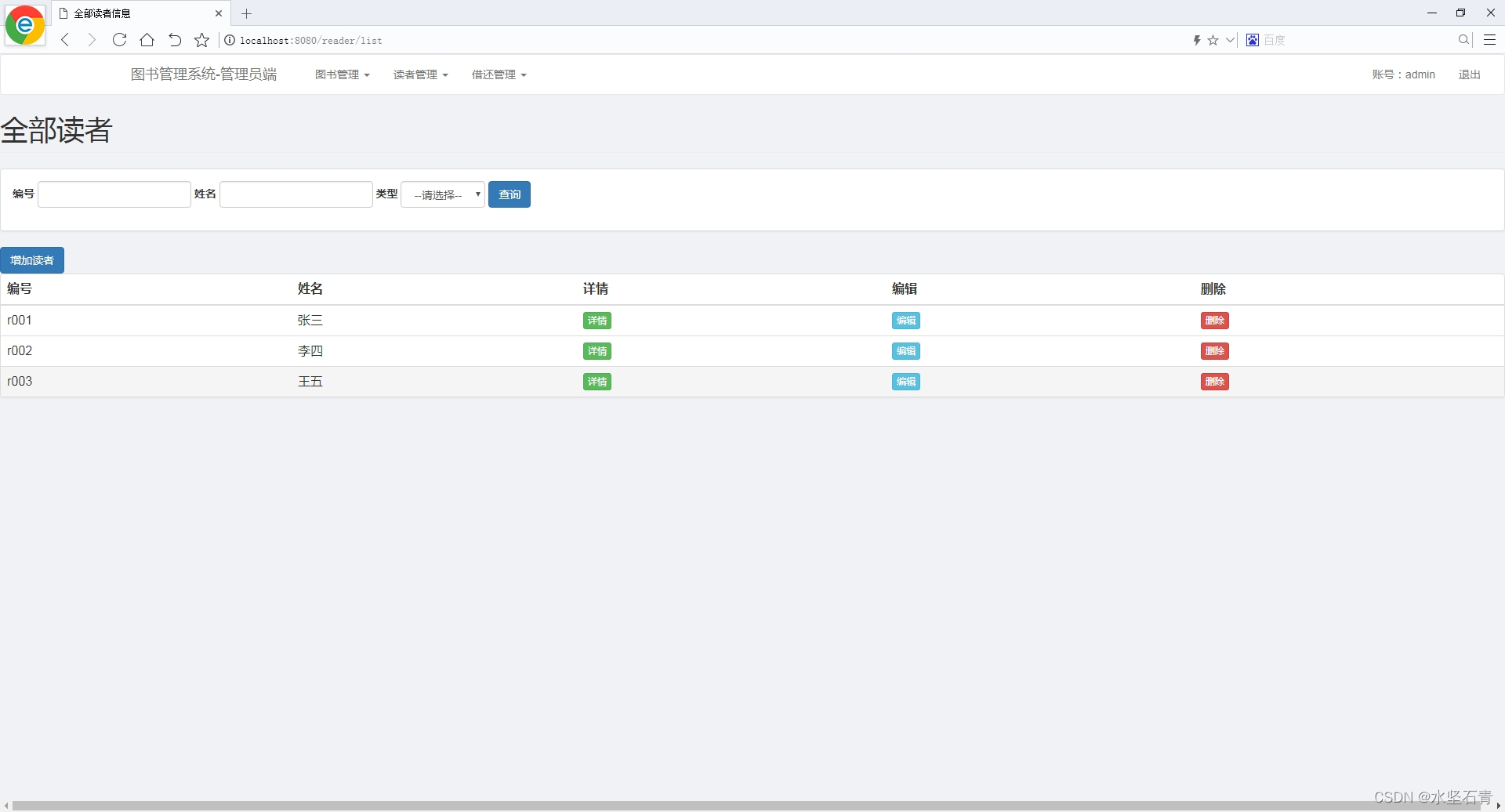Focus the 姓名 search input field

coord(296,194)
